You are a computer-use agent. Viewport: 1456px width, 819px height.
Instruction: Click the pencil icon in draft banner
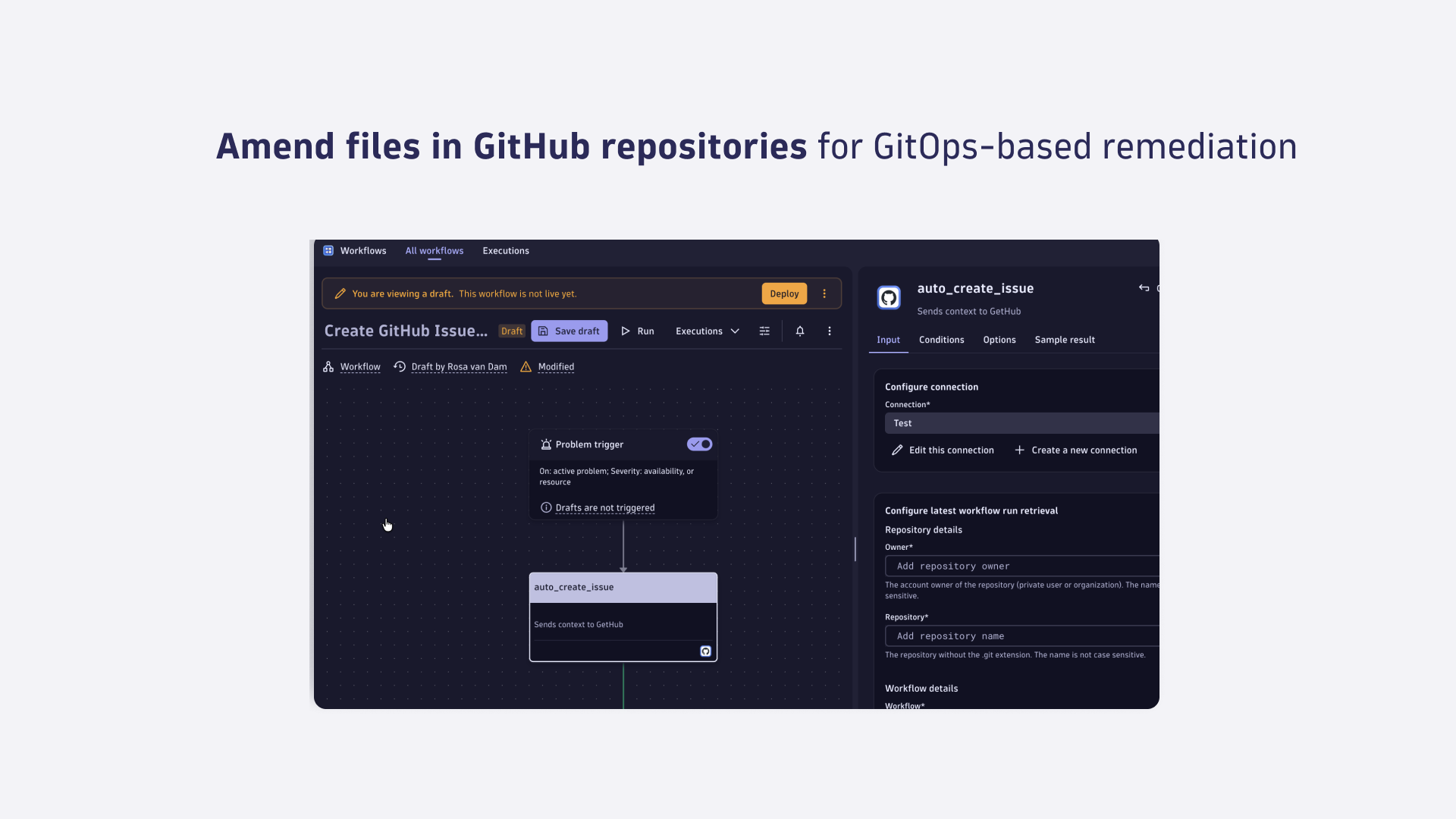tap(340, 293)
